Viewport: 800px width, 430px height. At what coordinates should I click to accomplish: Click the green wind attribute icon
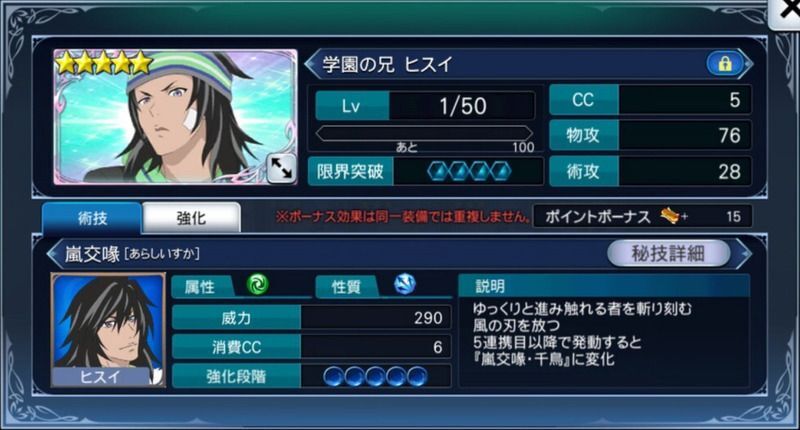click(x=258, y=285)
